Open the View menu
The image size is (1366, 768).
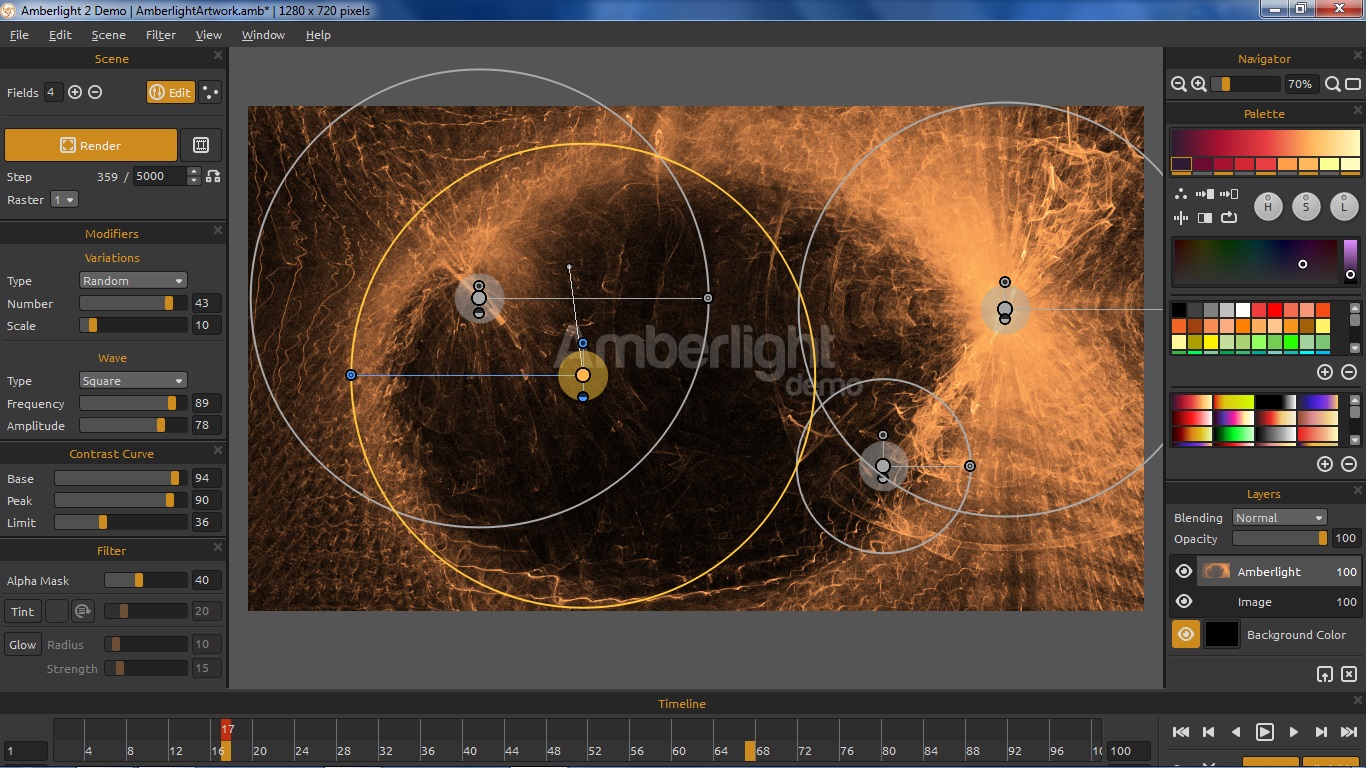(x=208, y=35)
